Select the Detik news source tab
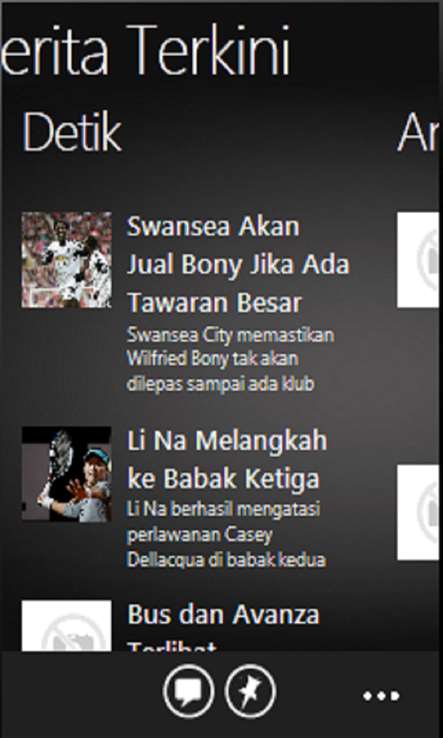This screenshot has width=443, height=738. coord(72,133)
